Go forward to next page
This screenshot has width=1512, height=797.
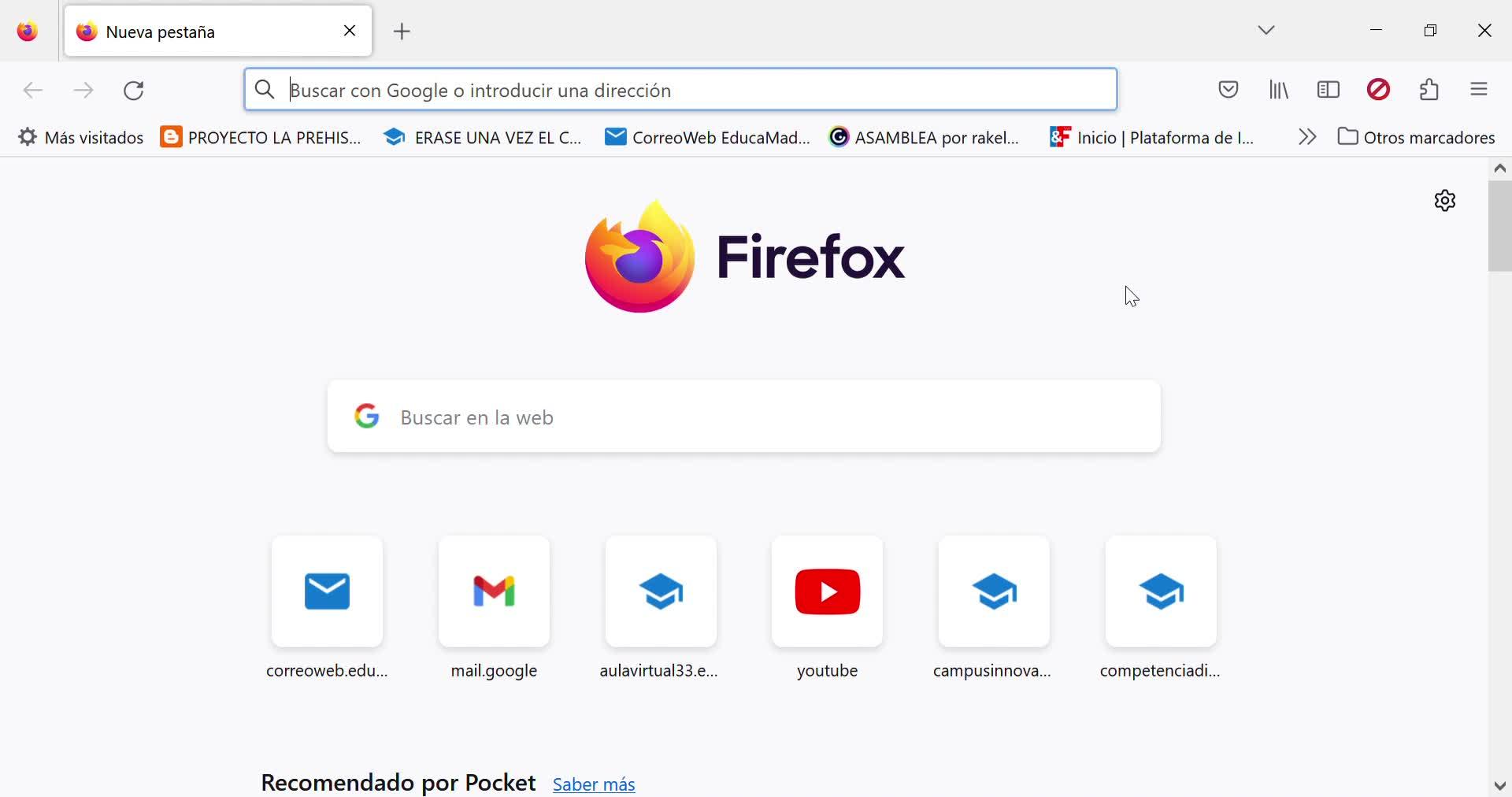click(83, 91)
